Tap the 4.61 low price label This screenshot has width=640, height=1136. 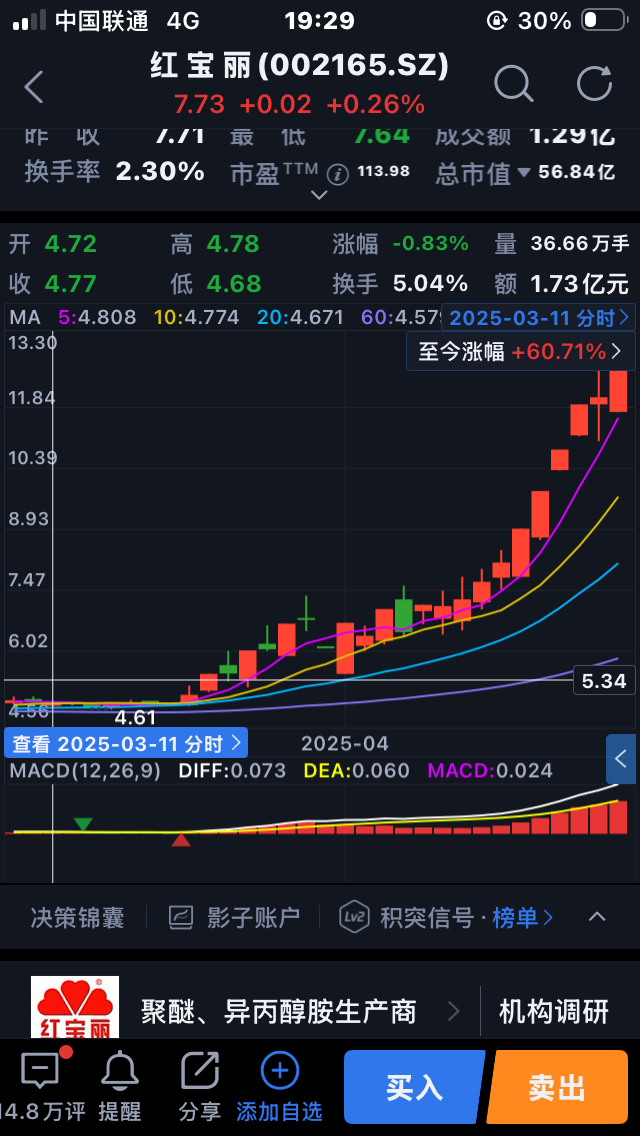(x=136, y=718)
